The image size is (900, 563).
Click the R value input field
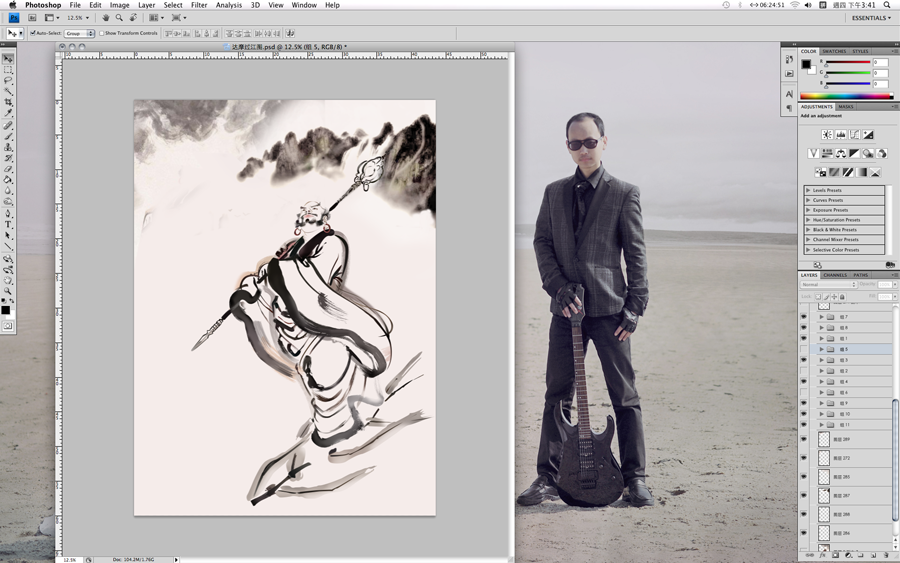pos(880,62)
